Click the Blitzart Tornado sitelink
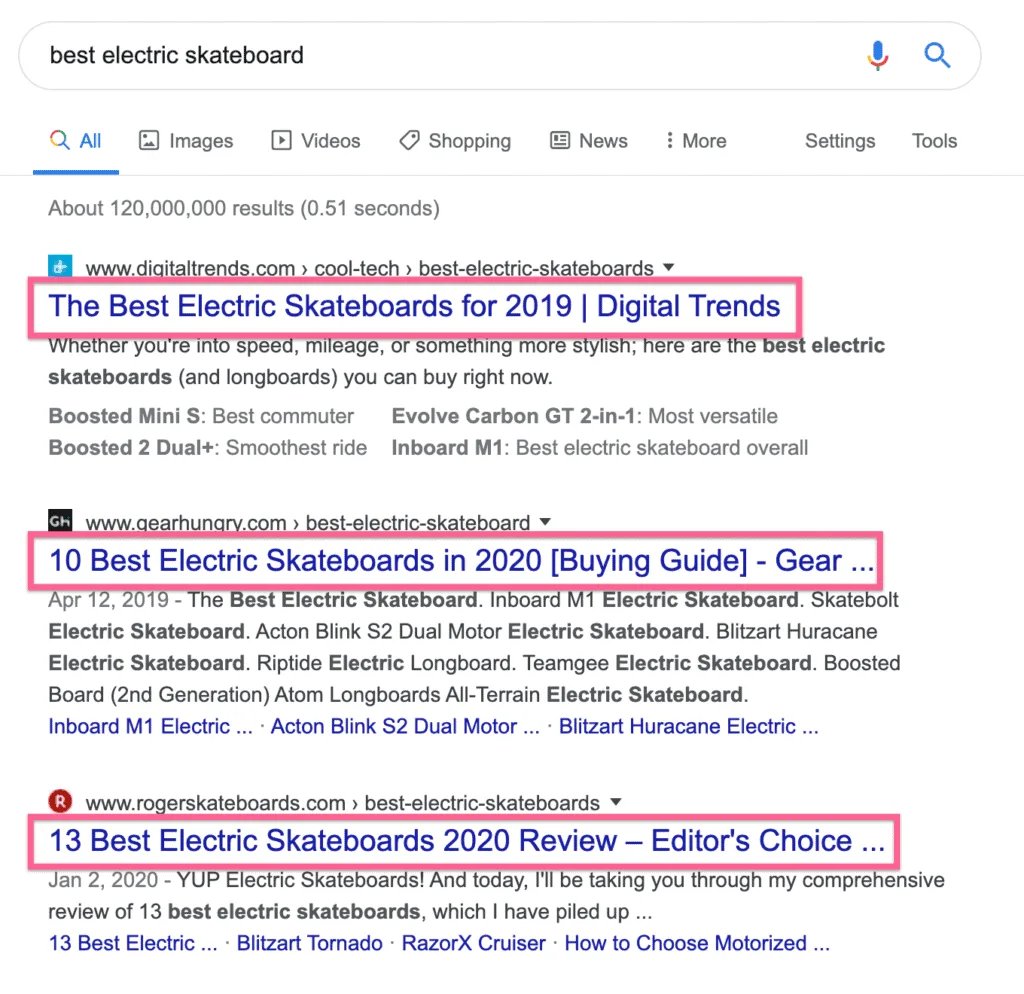Screen dimensions: 1024x994 coord(310,943)
